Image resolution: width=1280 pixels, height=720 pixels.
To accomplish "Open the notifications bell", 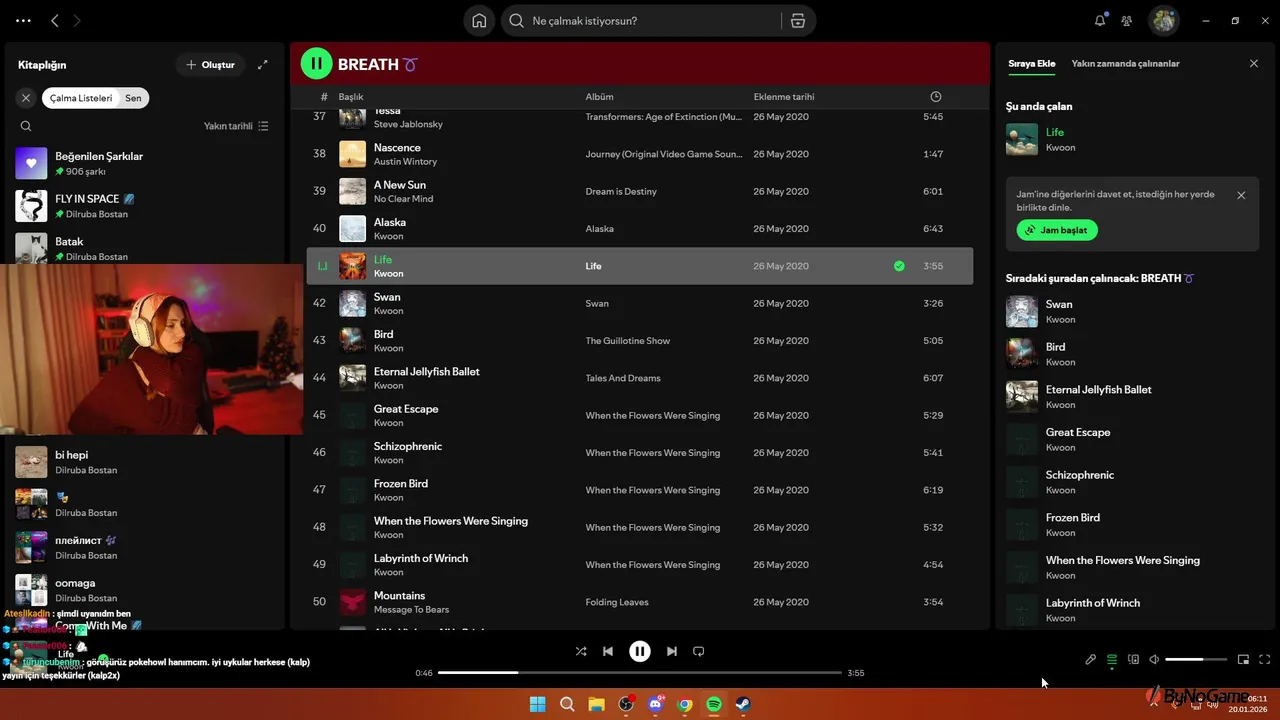I will pyautogui.click(x=1100, y=20).
